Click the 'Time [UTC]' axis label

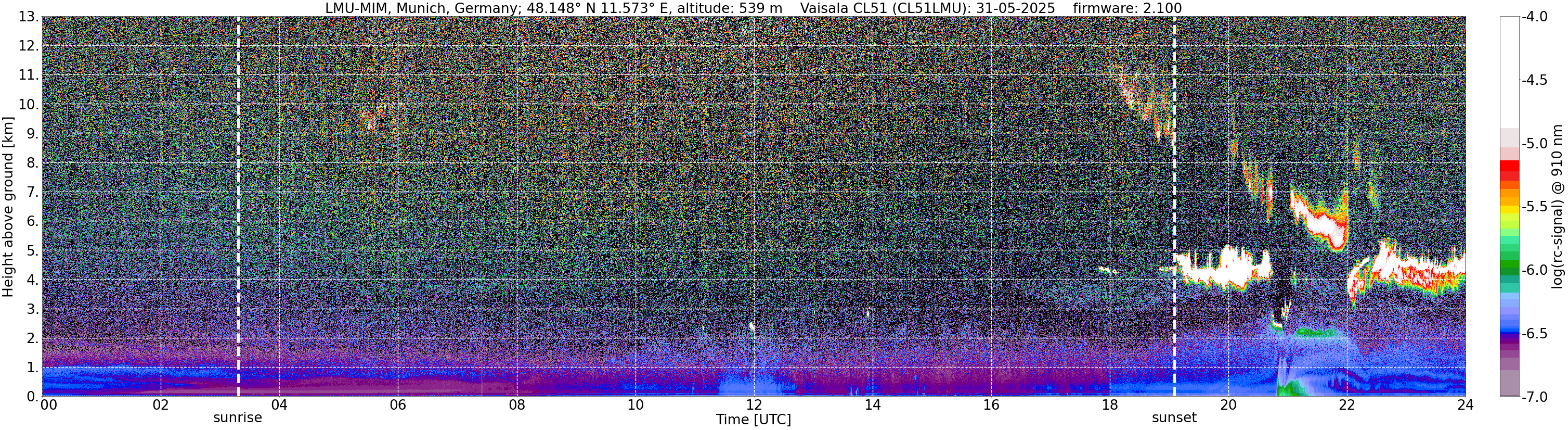pos(754,420)
